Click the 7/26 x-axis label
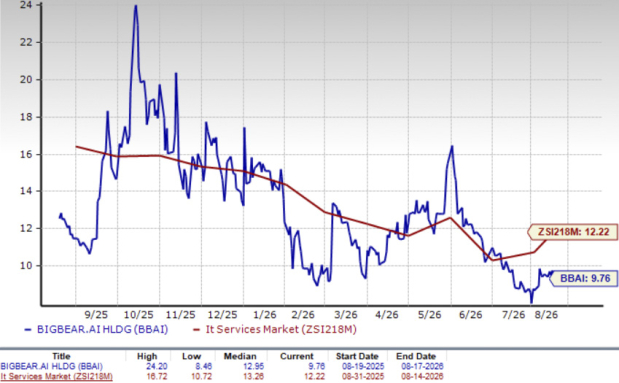 point(513,315)
